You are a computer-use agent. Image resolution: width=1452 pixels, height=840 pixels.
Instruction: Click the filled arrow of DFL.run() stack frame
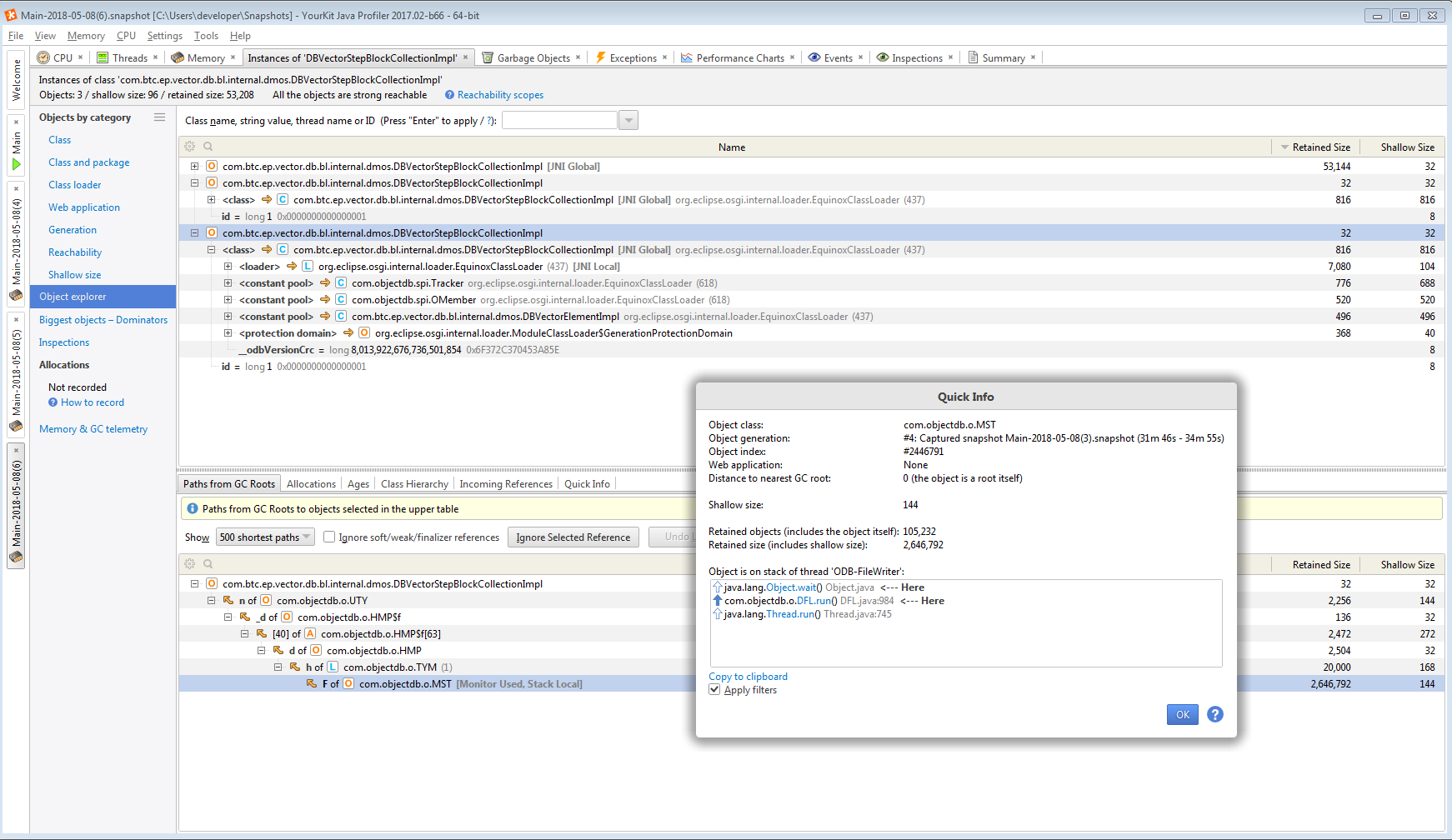click(x=718, y=601)
